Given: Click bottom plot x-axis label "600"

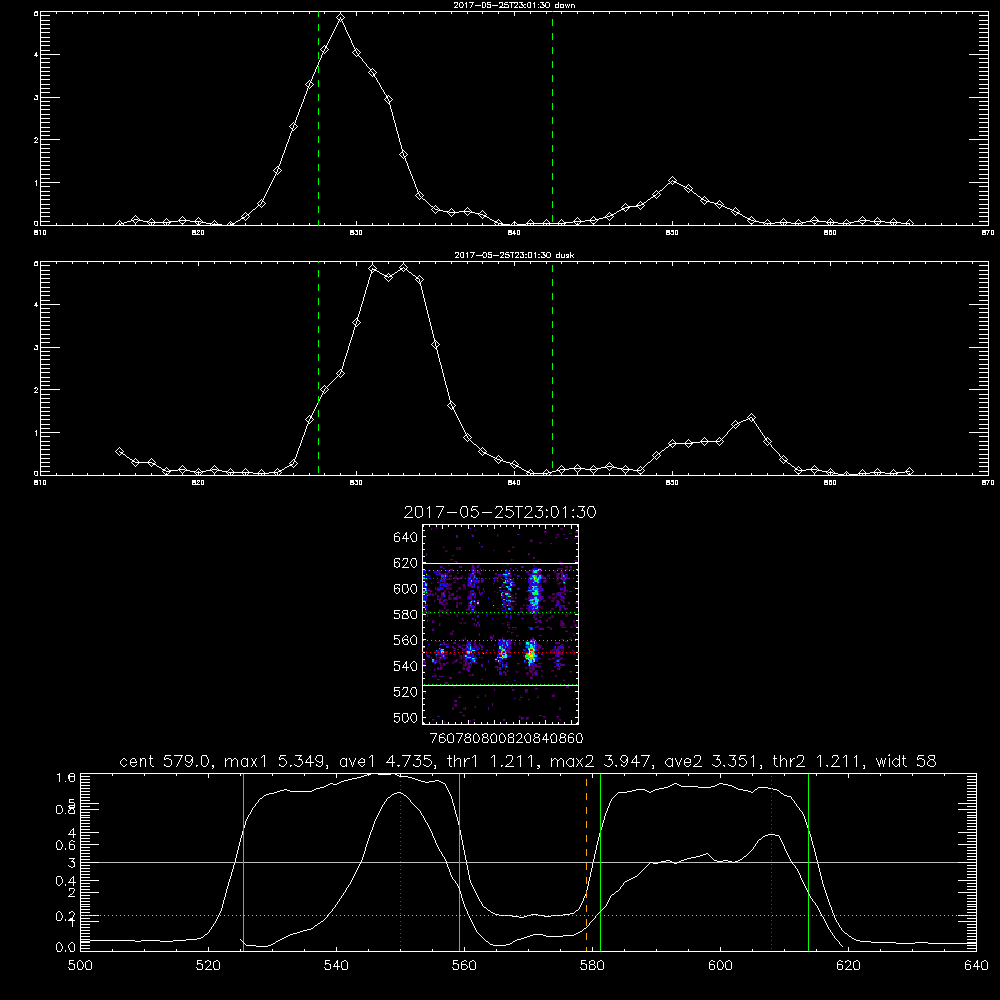Looking at the screenshot, I should click(720, 966).
